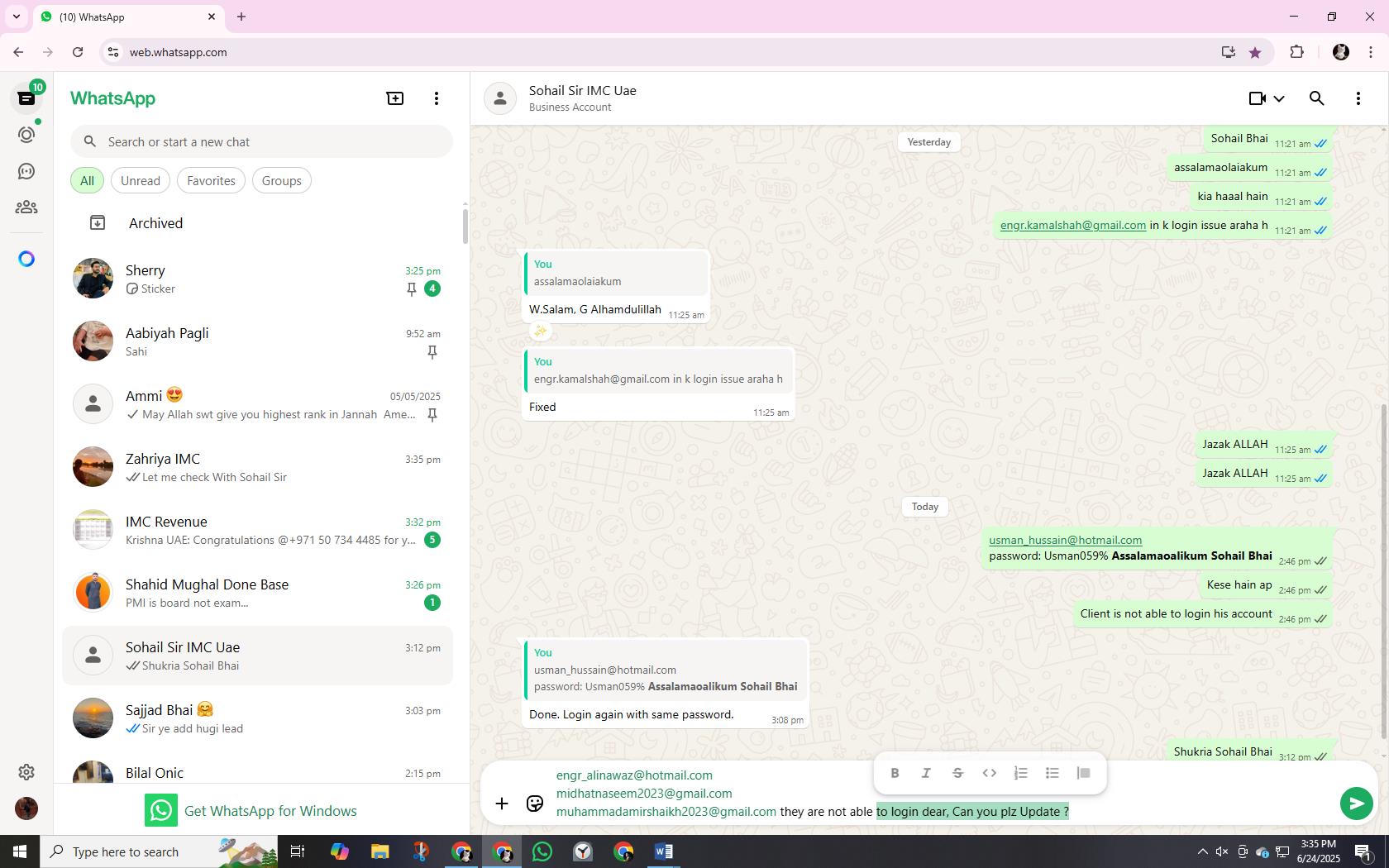Open the usman_hussain@hotmail.com link in the sent message

(x=1065, y=540)
